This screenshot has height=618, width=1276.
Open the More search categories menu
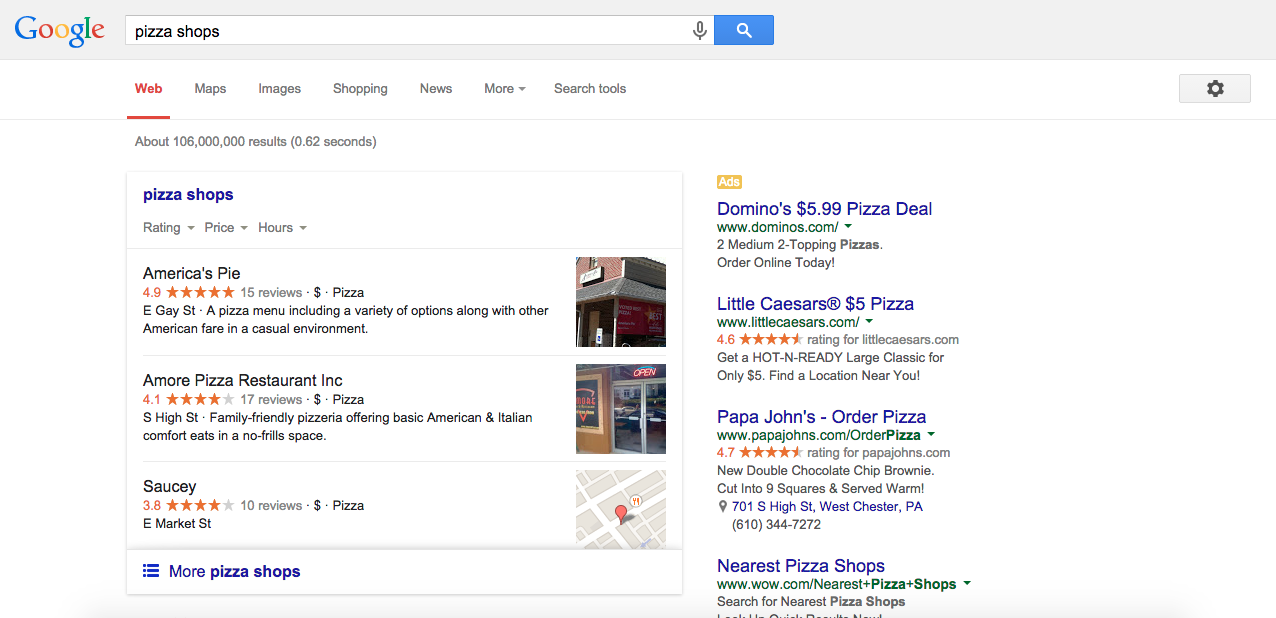505,89
